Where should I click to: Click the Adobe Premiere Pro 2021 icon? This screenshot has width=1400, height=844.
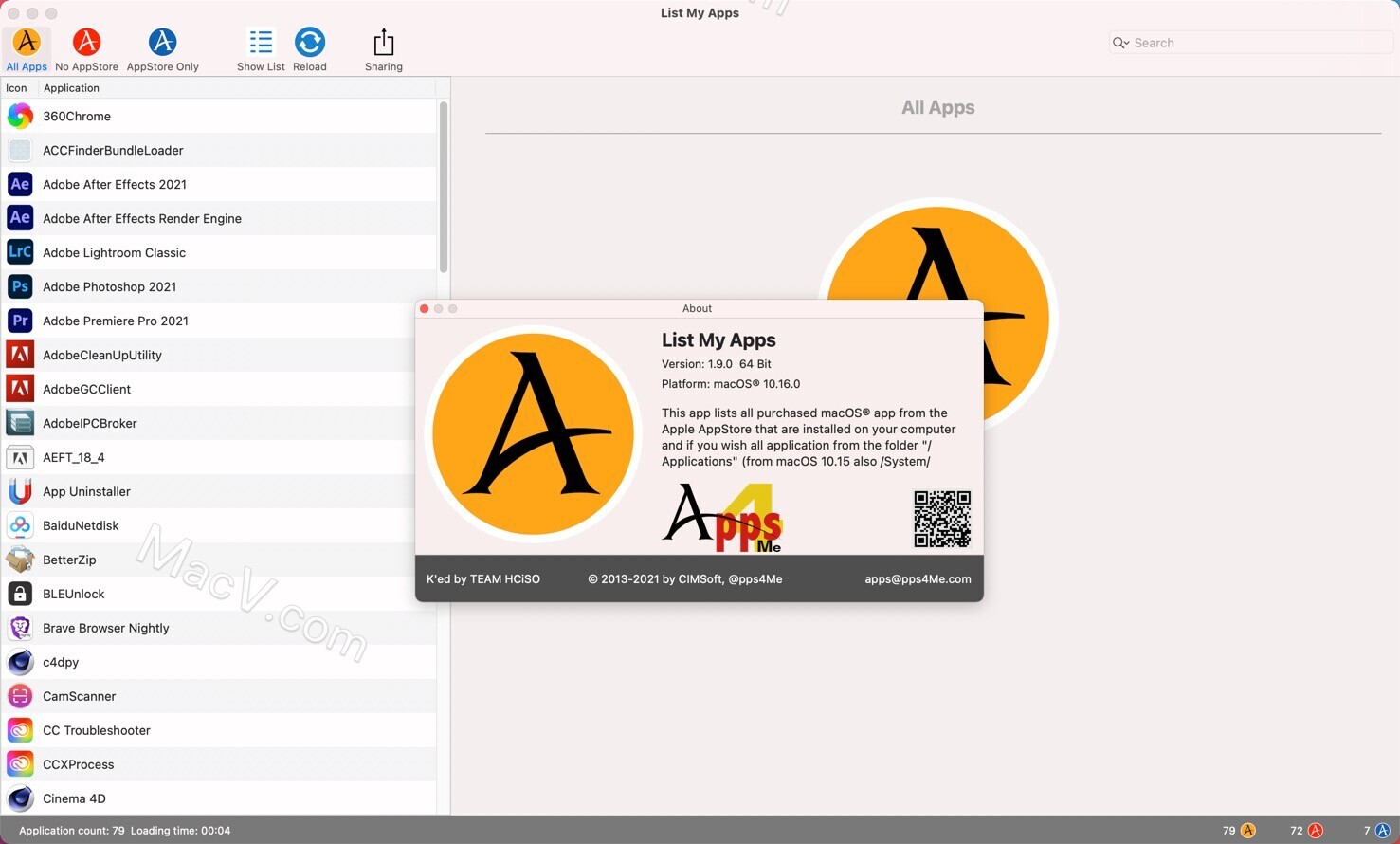pyautogui.click(x=20, y=321)
